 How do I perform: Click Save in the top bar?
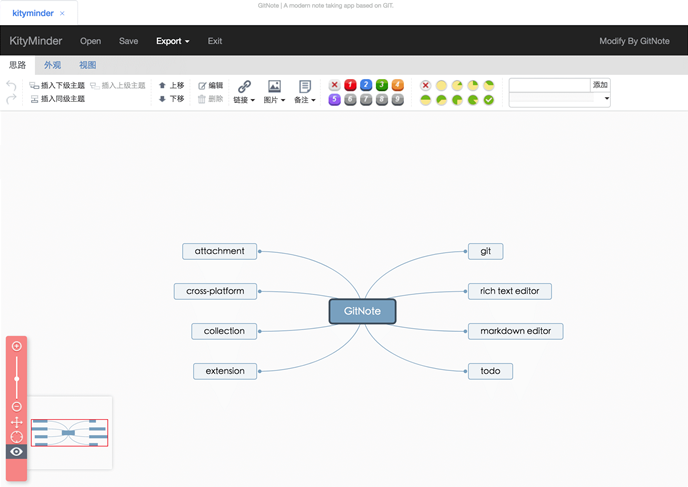pyautogui.click(x=129, y=41)
